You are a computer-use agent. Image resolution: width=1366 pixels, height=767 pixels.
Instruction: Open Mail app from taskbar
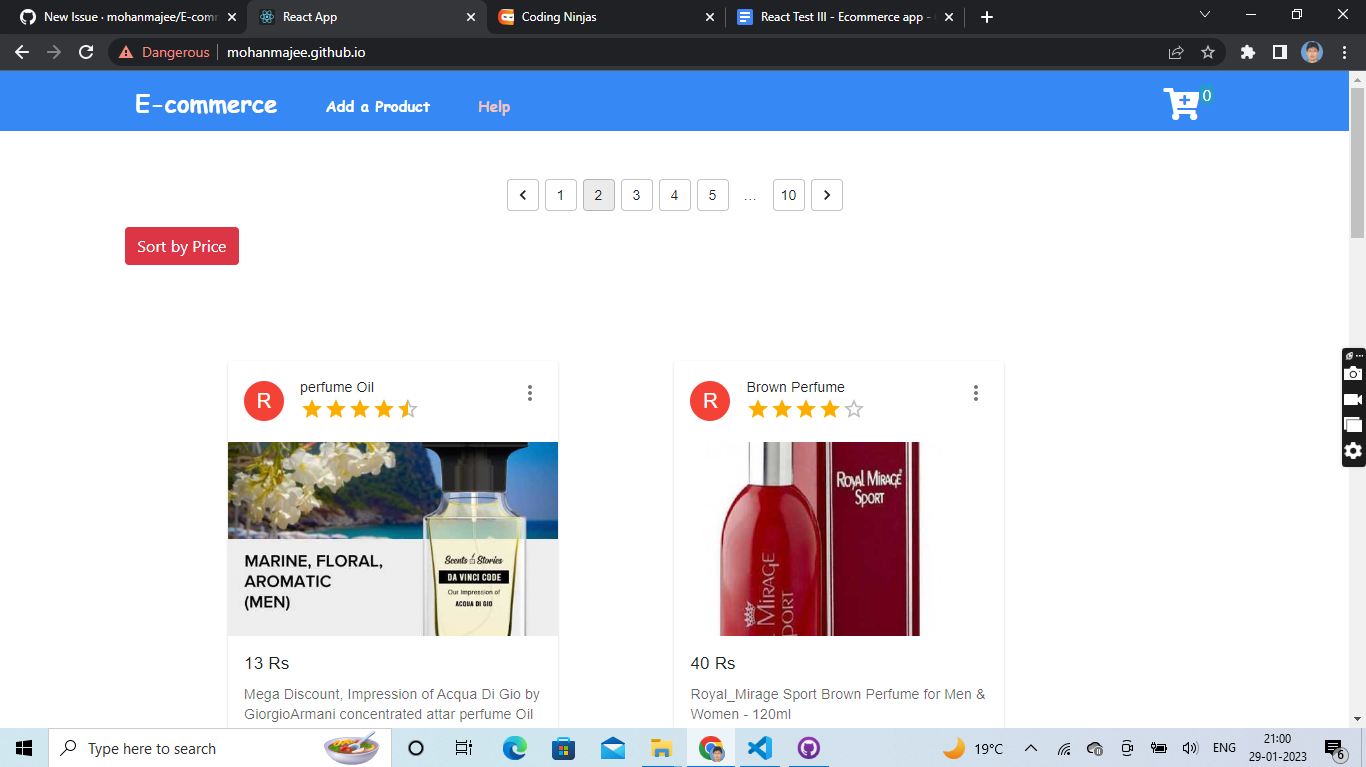pos(612,748)
